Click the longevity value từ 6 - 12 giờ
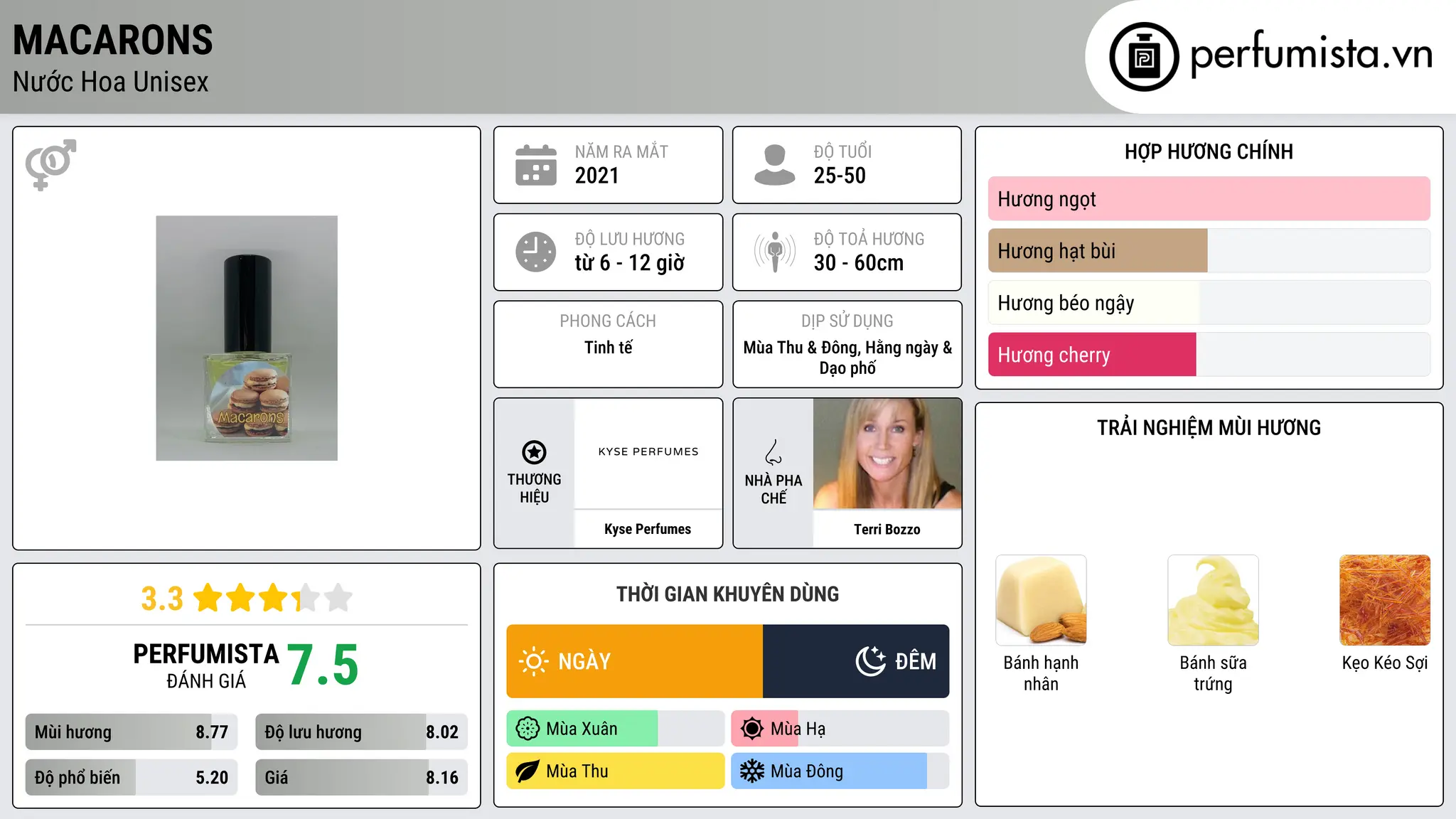The height and width of the screenshot is (819, 1456). 630,263
